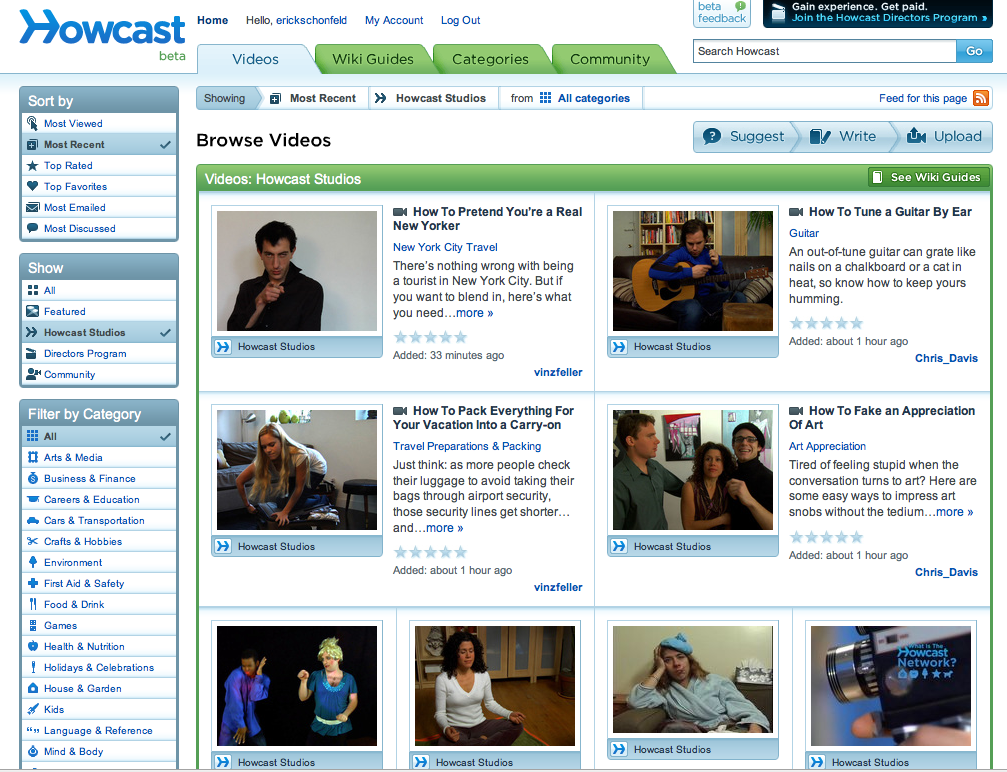Viewport: 1007px width, 772px height.
Task: Expand more on Appreciation Of Art description
Action: (954, 512)
